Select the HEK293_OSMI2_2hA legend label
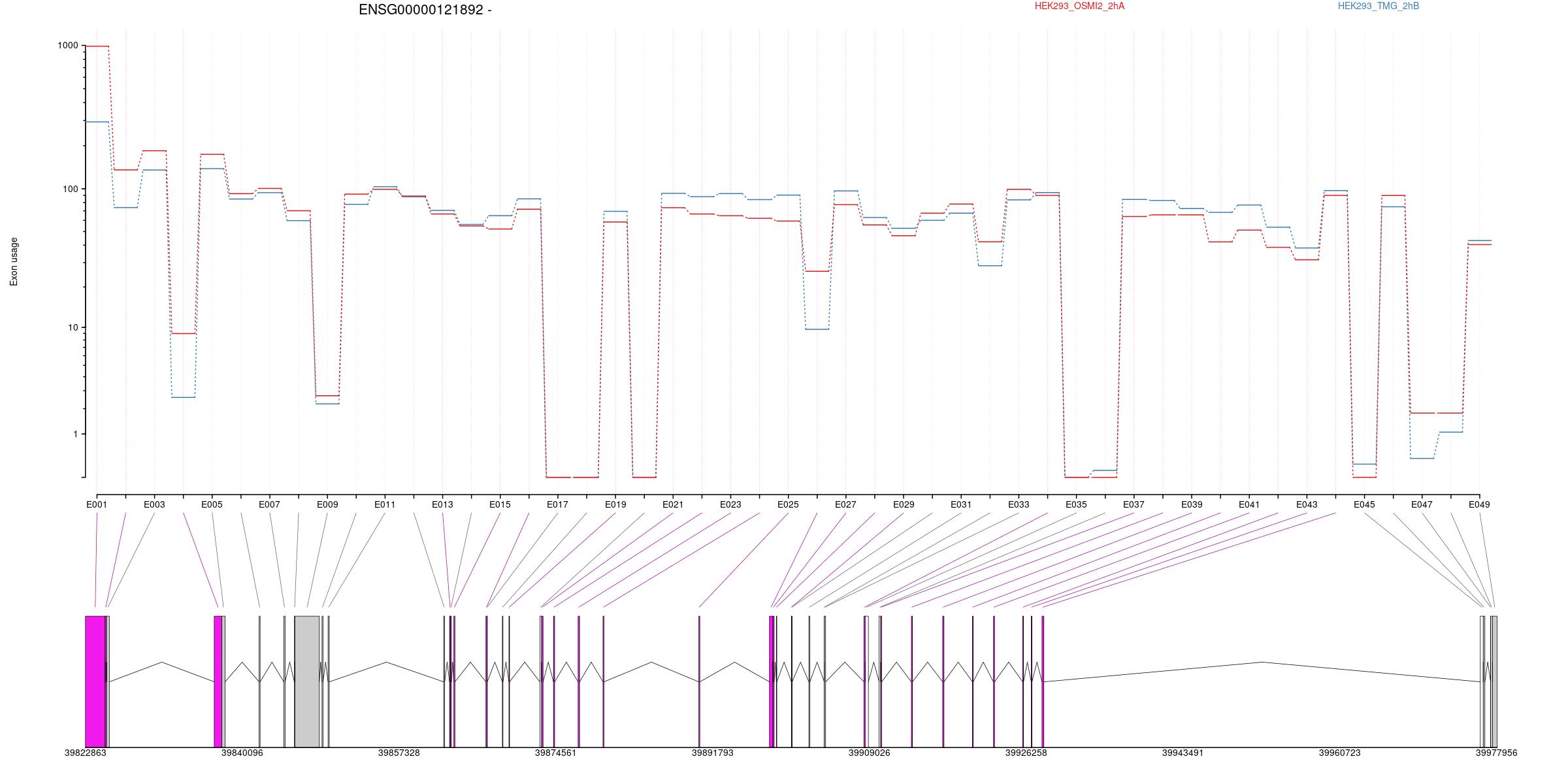The width and height of the screenshot is (1568, 784). point(1079,6)
